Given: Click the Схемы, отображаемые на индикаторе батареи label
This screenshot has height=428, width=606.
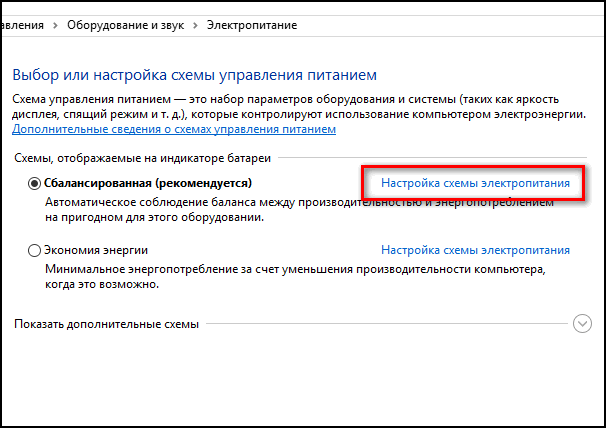Looking at the screenshot, I should point(143,158).
